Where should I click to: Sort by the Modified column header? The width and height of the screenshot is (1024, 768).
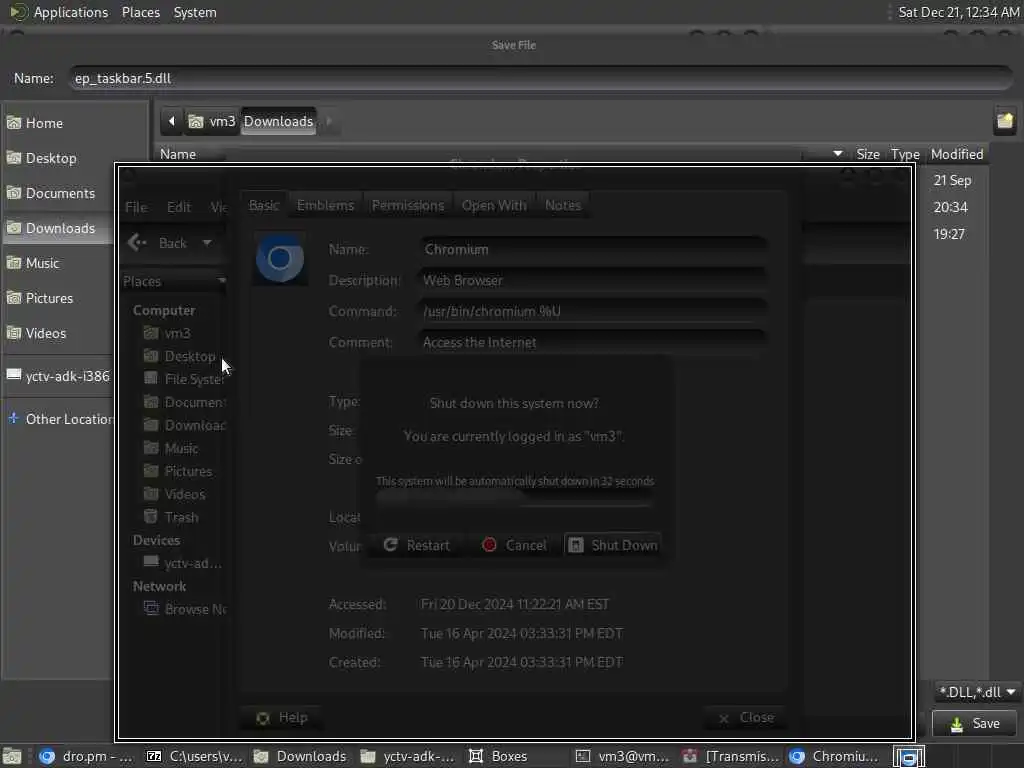click(x=957, y=154)
